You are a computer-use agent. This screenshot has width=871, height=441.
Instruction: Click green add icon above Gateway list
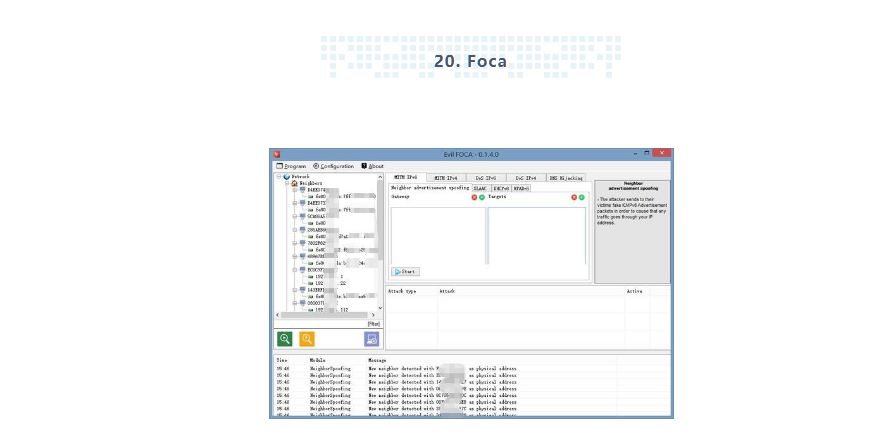[482, 197]
